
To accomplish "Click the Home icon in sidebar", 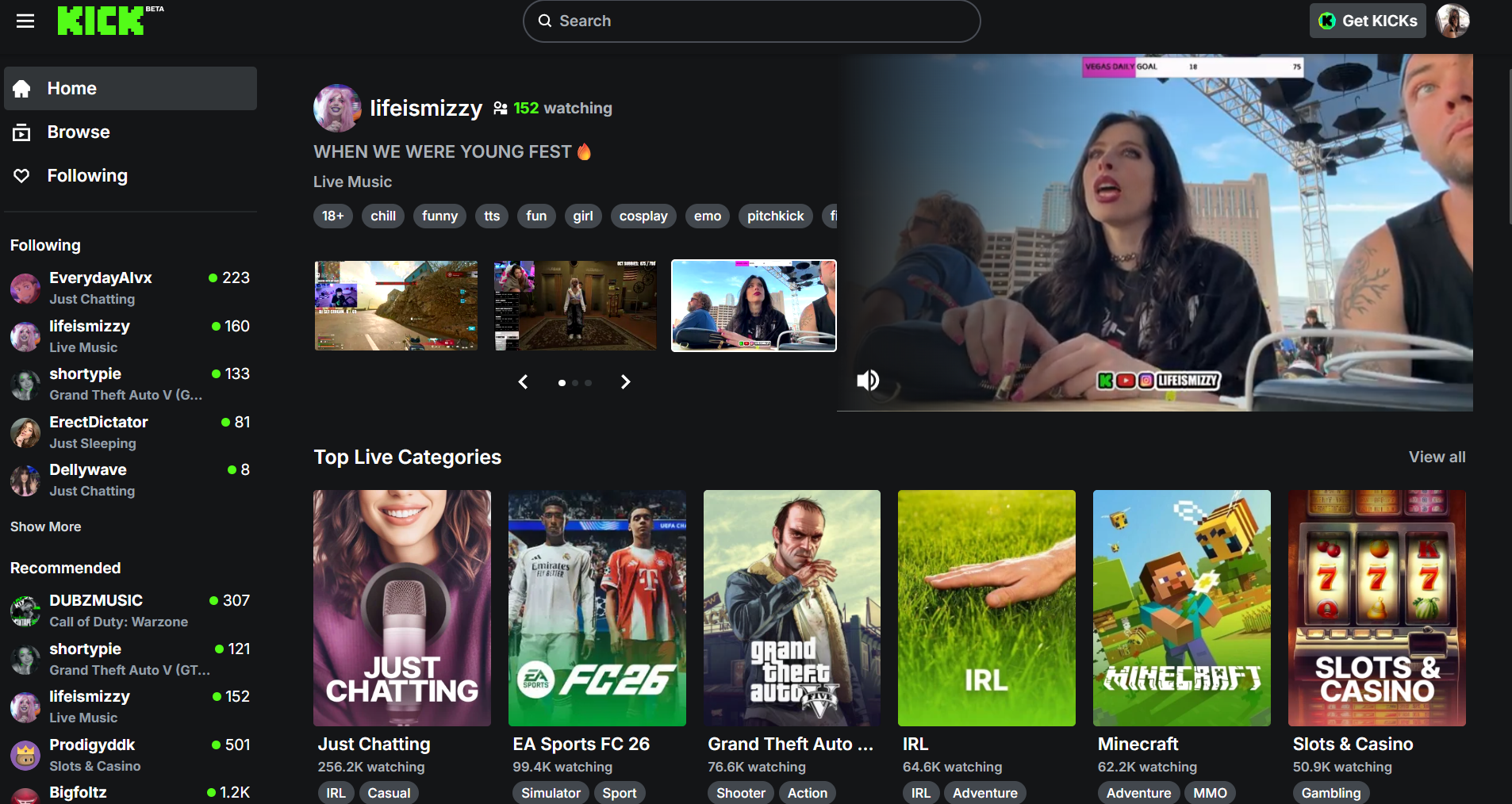I will click(x=21, y=89).
